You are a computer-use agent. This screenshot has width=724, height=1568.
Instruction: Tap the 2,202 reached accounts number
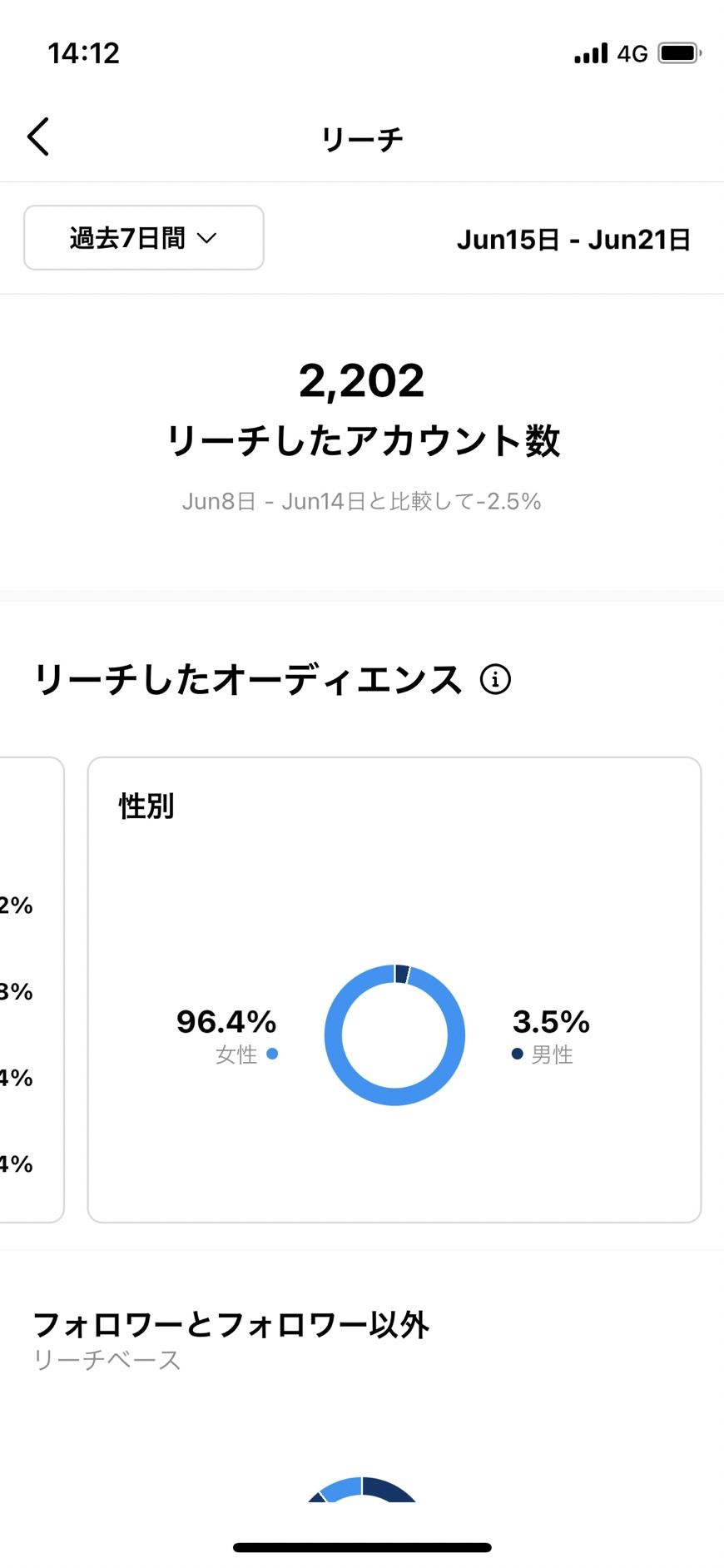[x=362, y=381]
